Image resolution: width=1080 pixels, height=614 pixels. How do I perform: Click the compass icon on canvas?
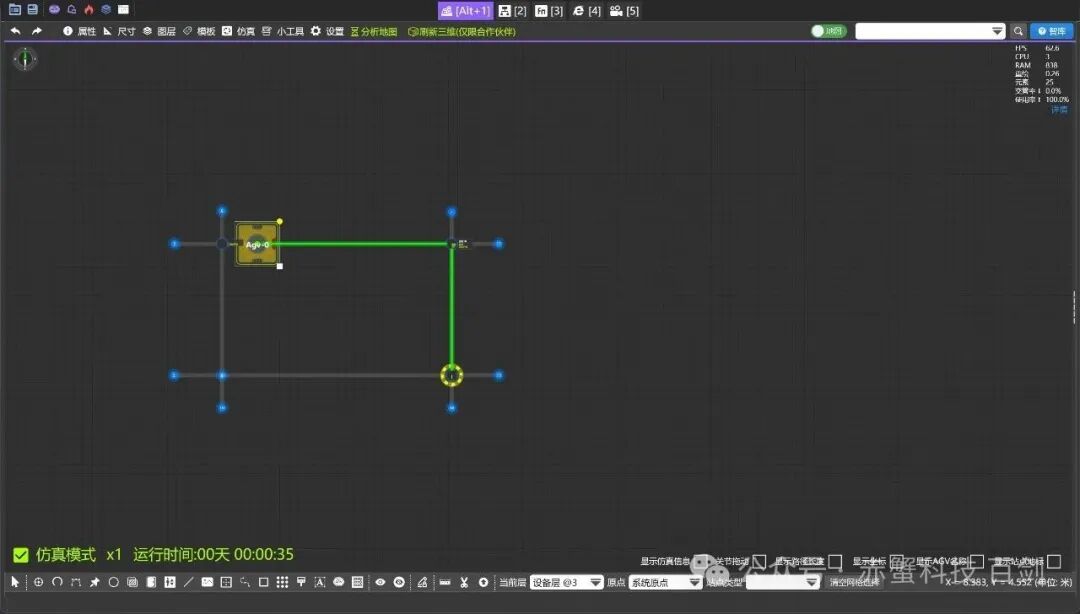click(x=25, y=59)
